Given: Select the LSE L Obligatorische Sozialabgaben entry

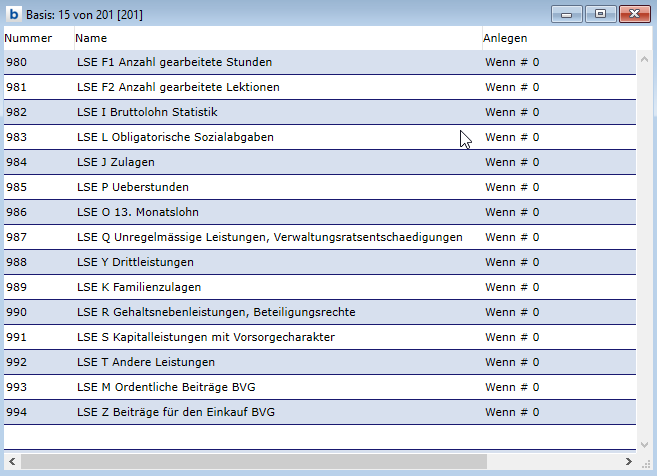Looking at the screenshot, I should point(175,137).
